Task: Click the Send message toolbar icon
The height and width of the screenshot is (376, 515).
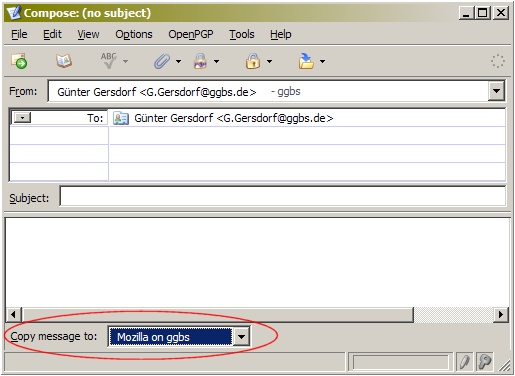Action: (x=19, y=61)
